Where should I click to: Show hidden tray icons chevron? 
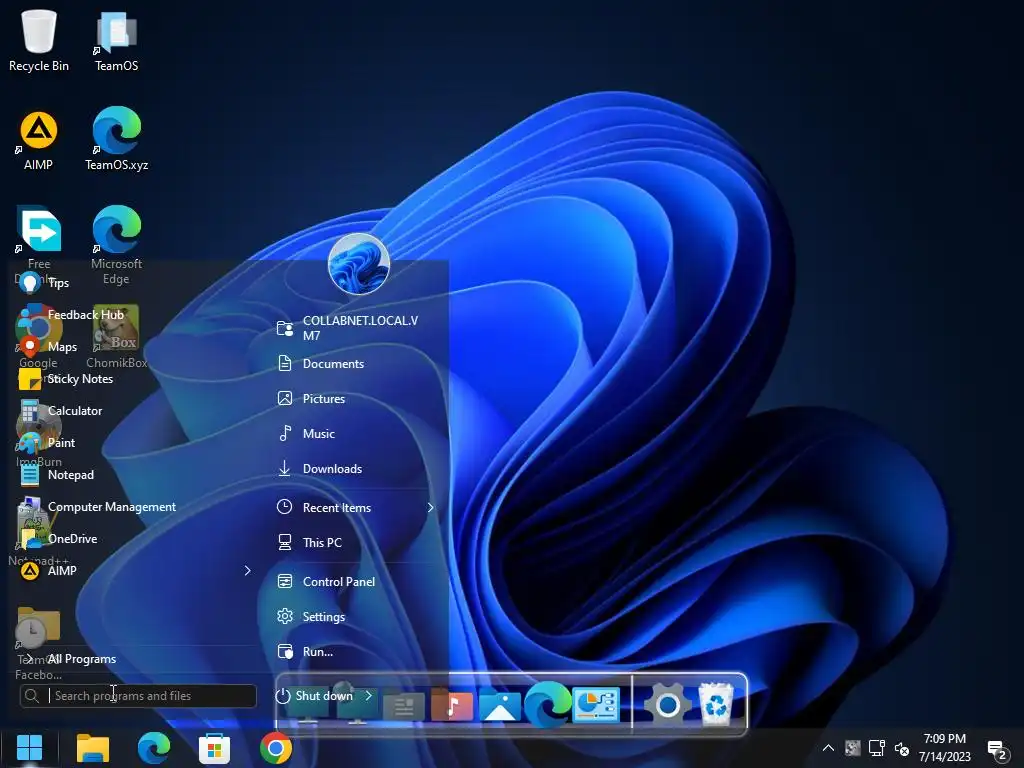828,748
